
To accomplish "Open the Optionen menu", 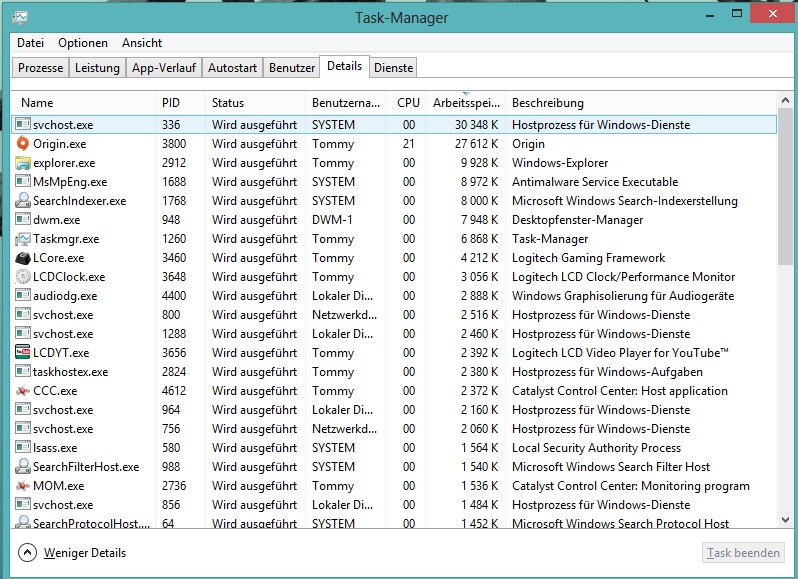I will pos(83,43).
